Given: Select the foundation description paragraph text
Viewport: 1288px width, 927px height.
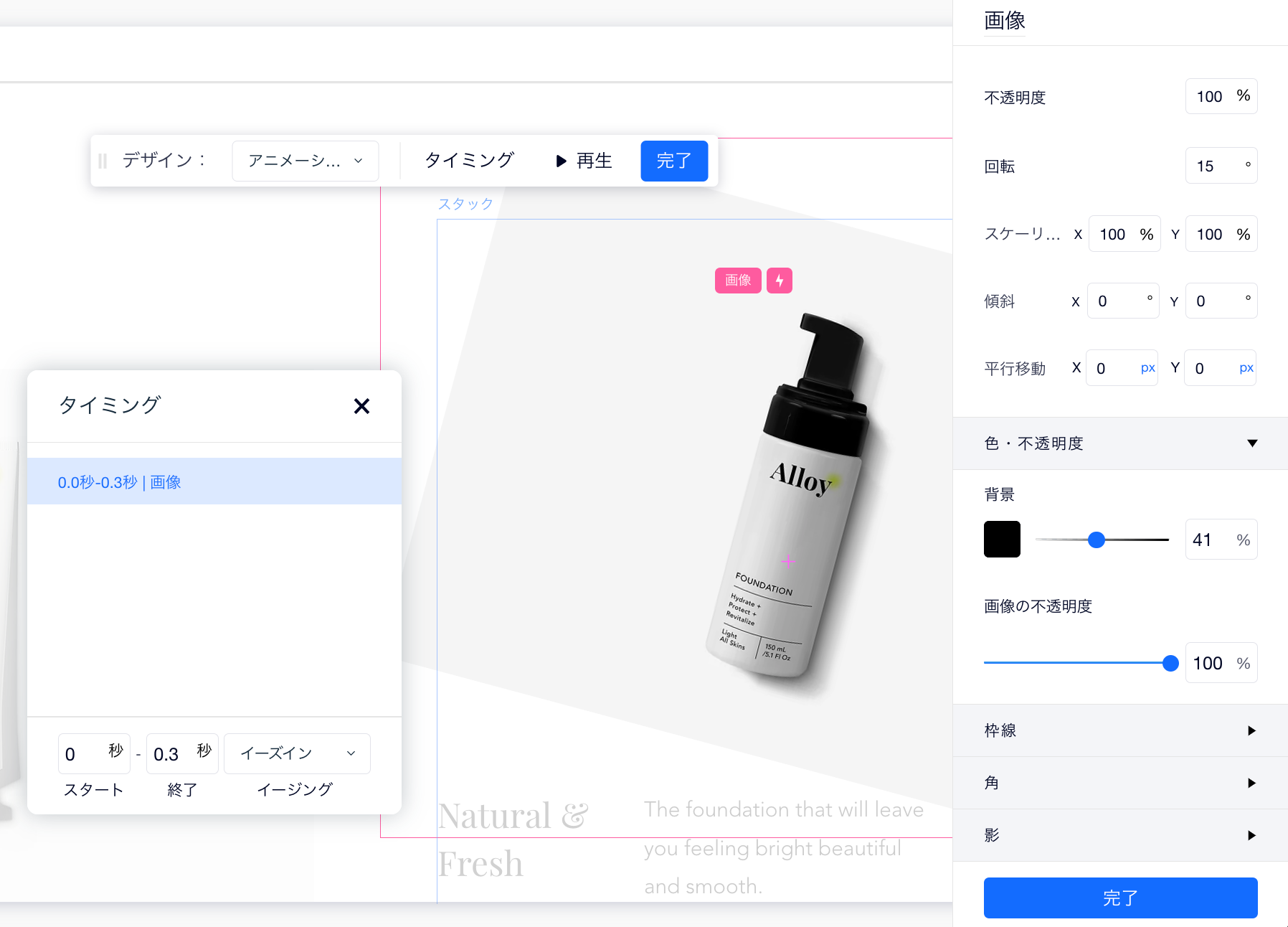Looking at the screenshot, I should point(784,848).
